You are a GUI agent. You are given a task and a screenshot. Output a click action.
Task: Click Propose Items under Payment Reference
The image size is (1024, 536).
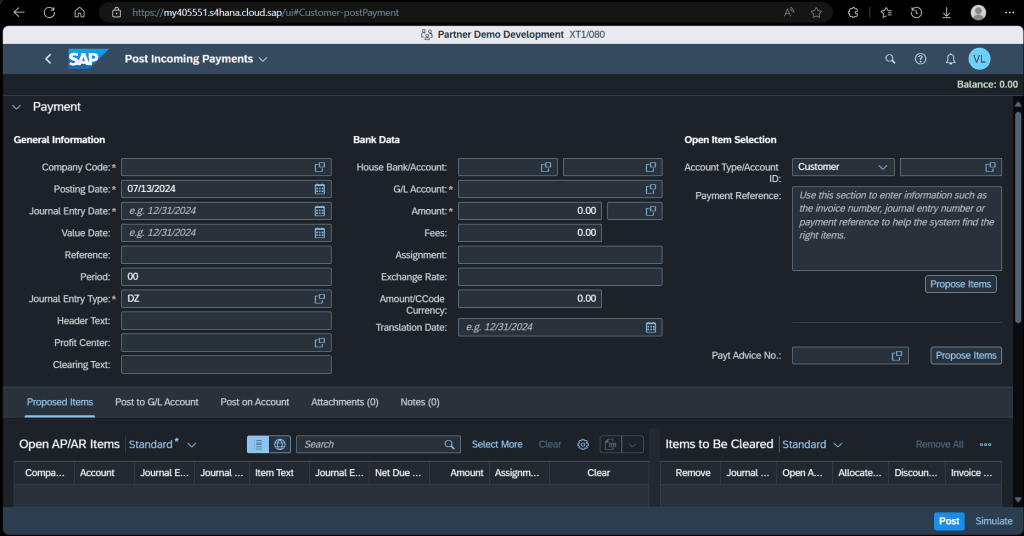961,284
